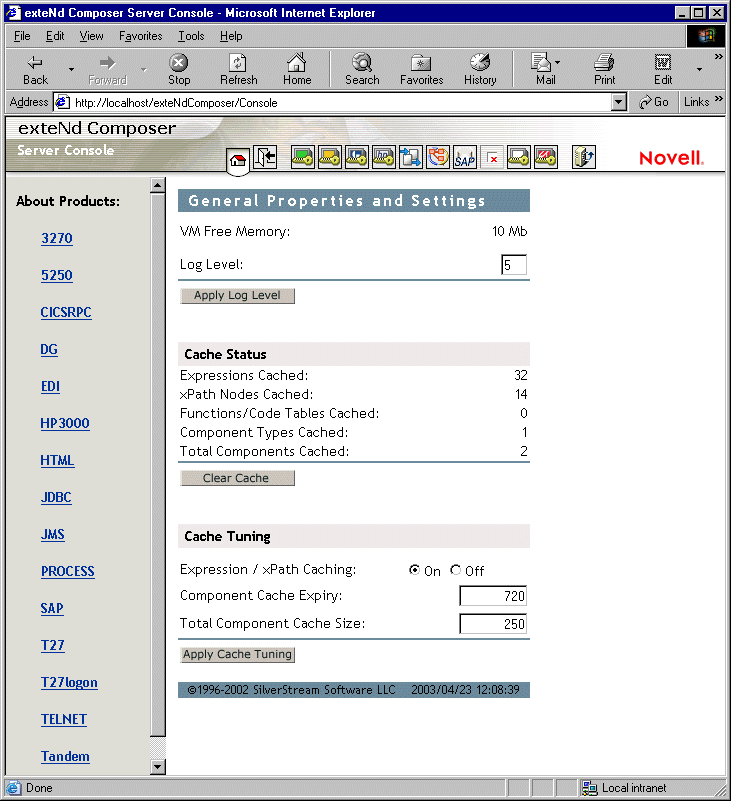The height and width of the screenshot is (801, 731).
Task: Open the white-screen key connection icon
Action: point(518,157)
